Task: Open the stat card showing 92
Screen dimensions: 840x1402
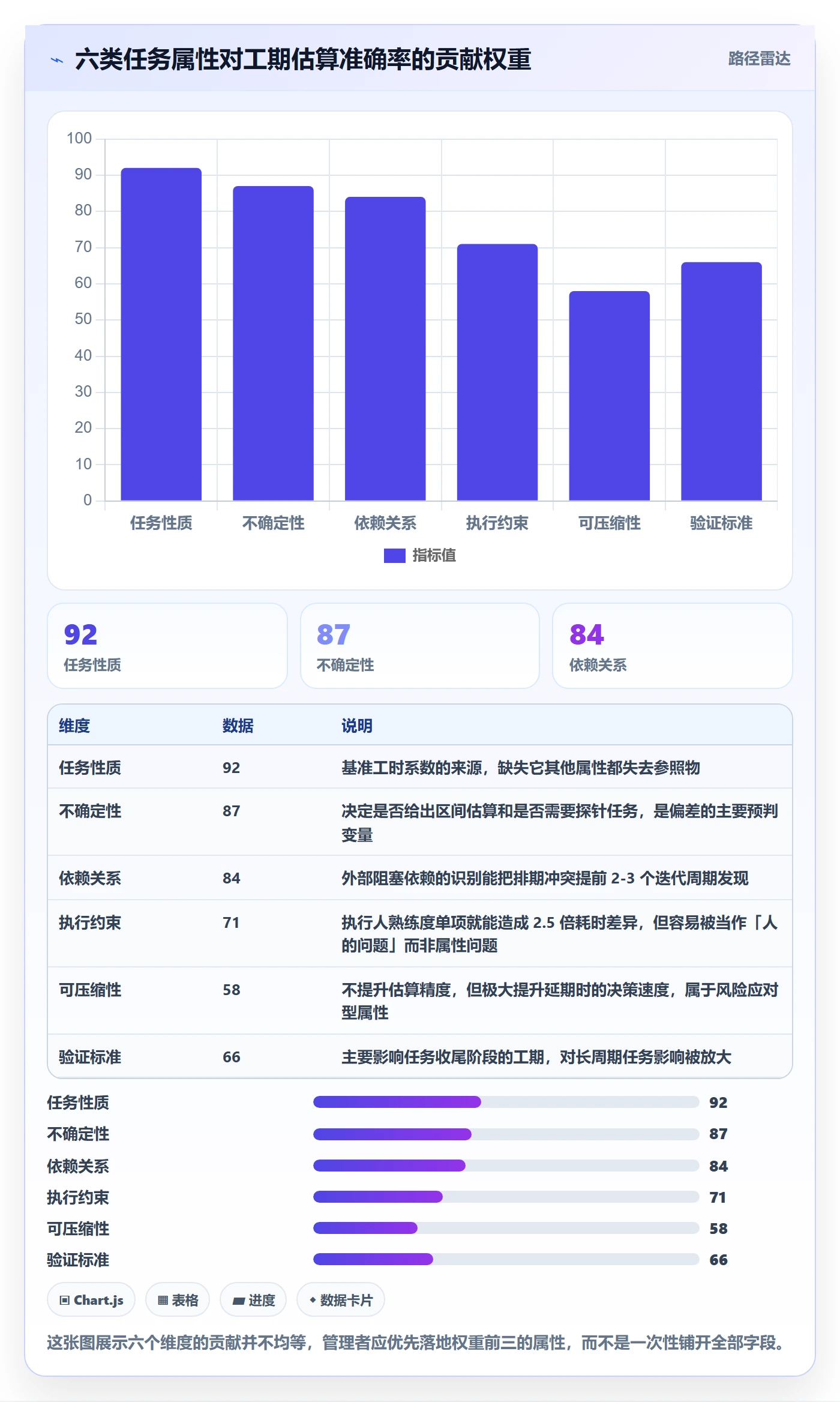Action: 167,646
